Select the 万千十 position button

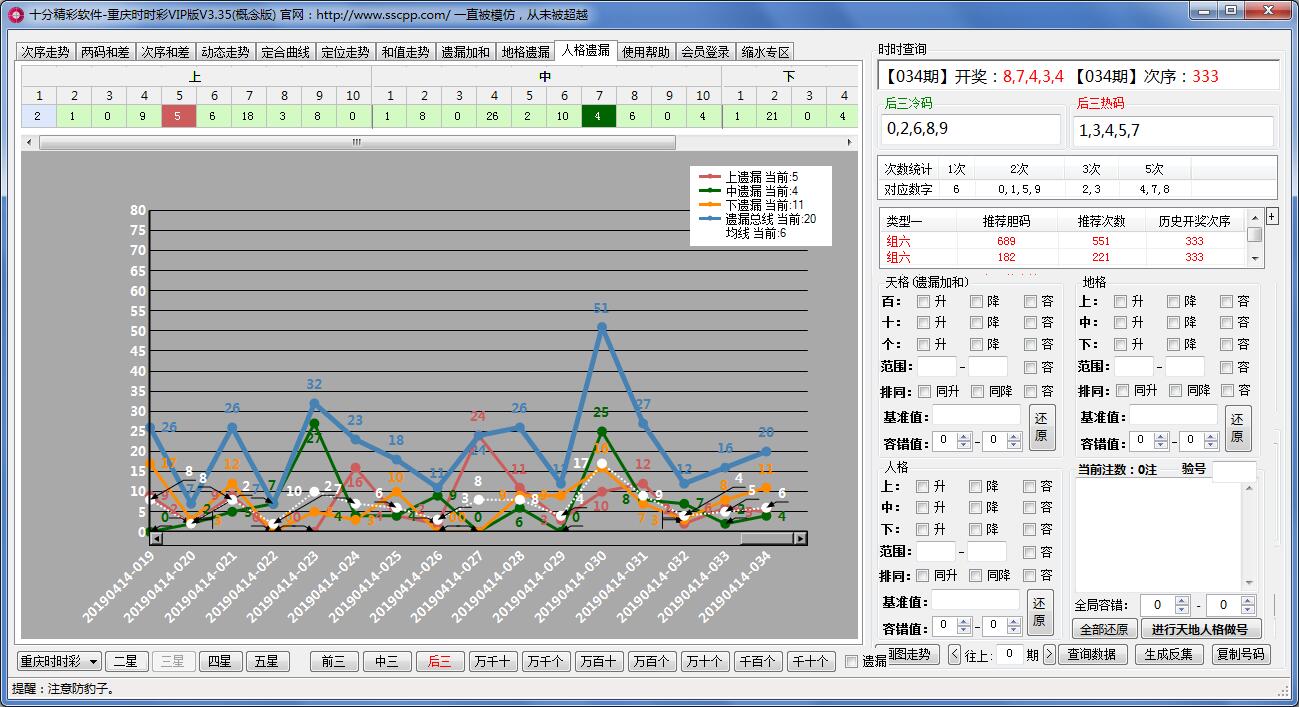coord(493,661)
